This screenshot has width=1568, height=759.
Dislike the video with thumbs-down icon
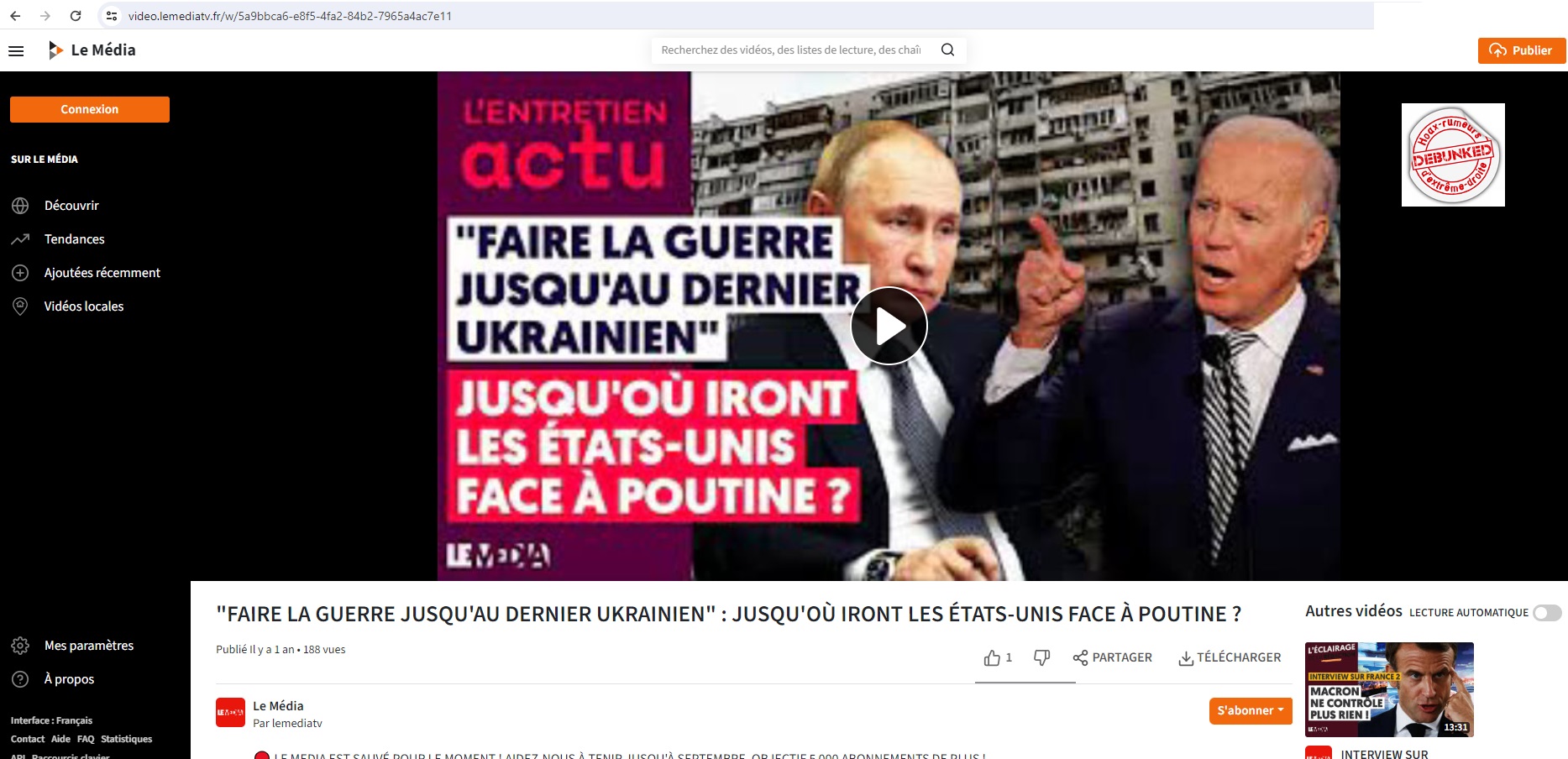click(1041, 657)
